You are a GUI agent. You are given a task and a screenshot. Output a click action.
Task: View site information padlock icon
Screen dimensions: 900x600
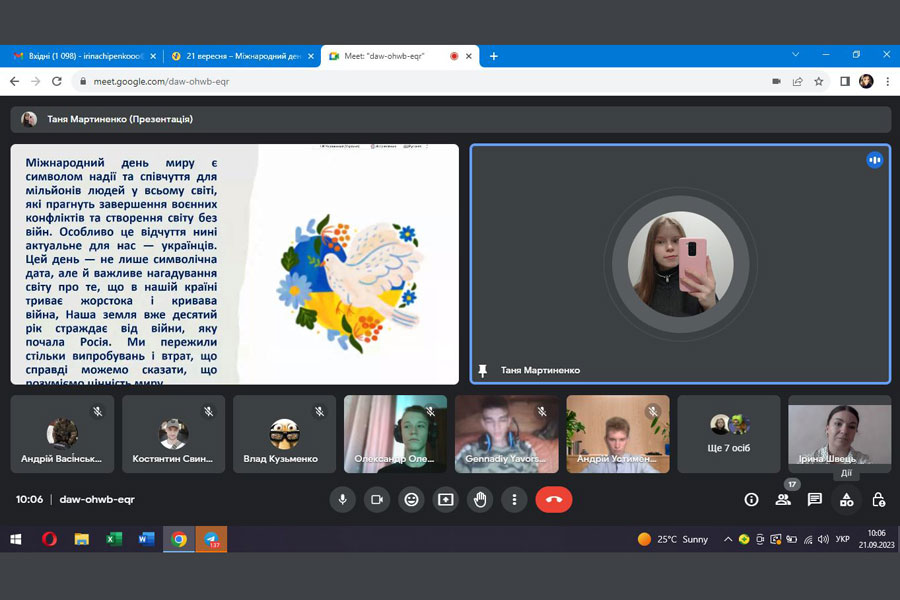coord(83,82)
